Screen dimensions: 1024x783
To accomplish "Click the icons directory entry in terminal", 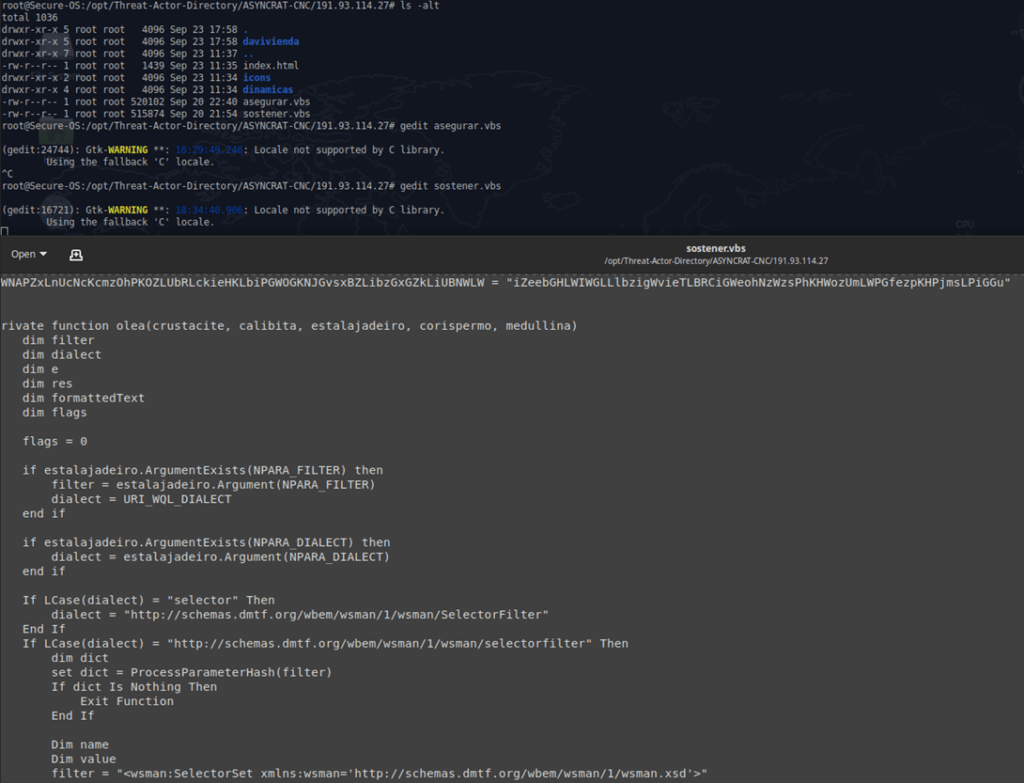I will coord(256,77).
